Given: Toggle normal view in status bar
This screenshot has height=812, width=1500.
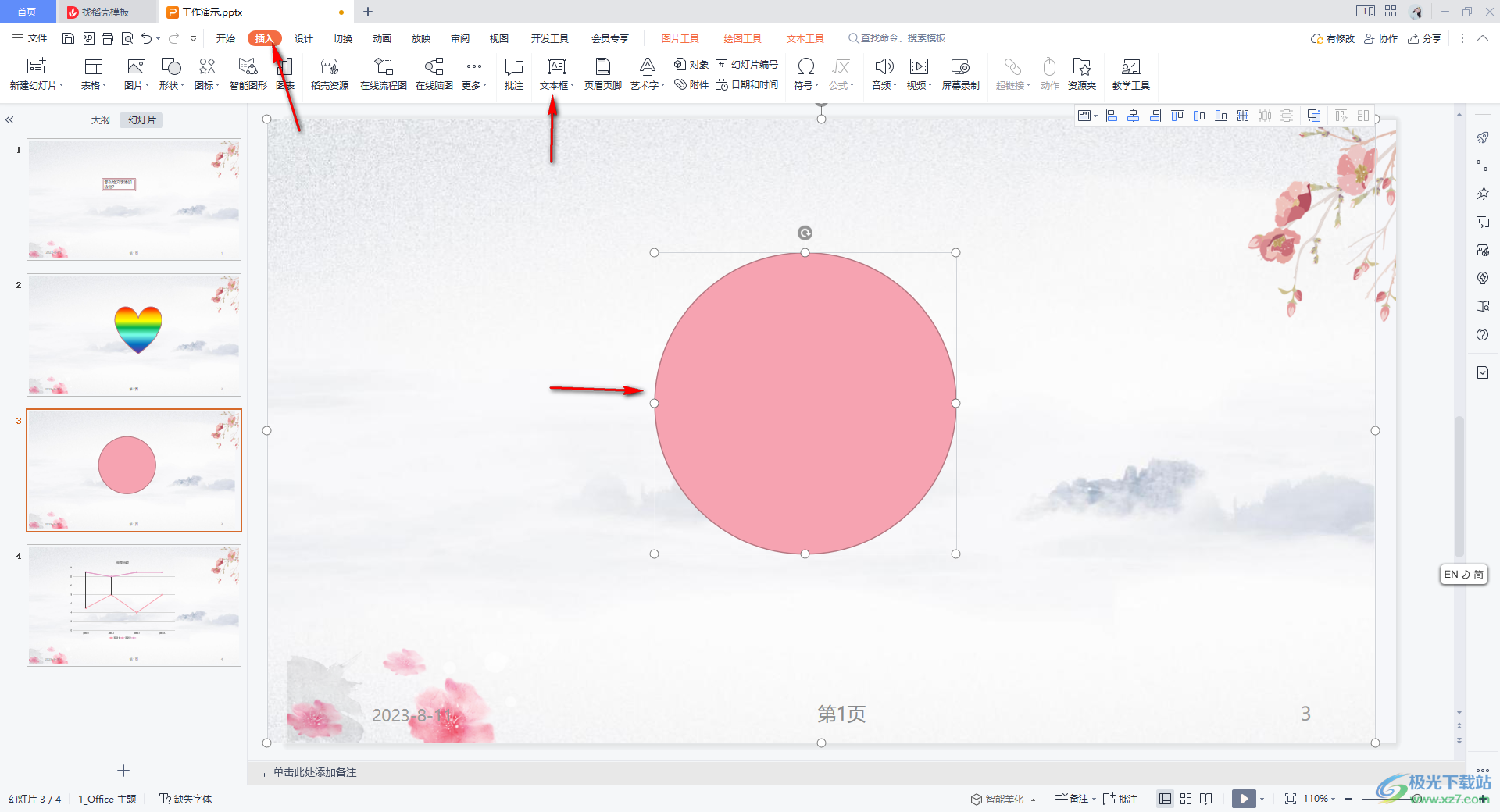Looking at the screenshot, I should pos(1166,799).
